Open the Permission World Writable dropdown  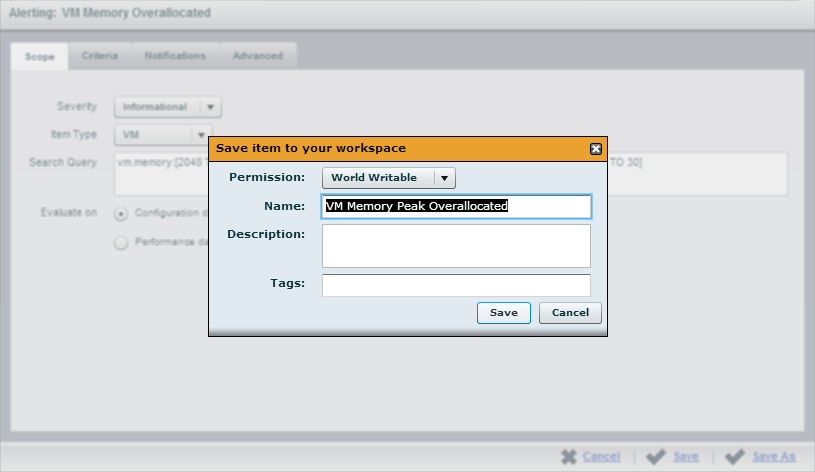pos(389,178)
